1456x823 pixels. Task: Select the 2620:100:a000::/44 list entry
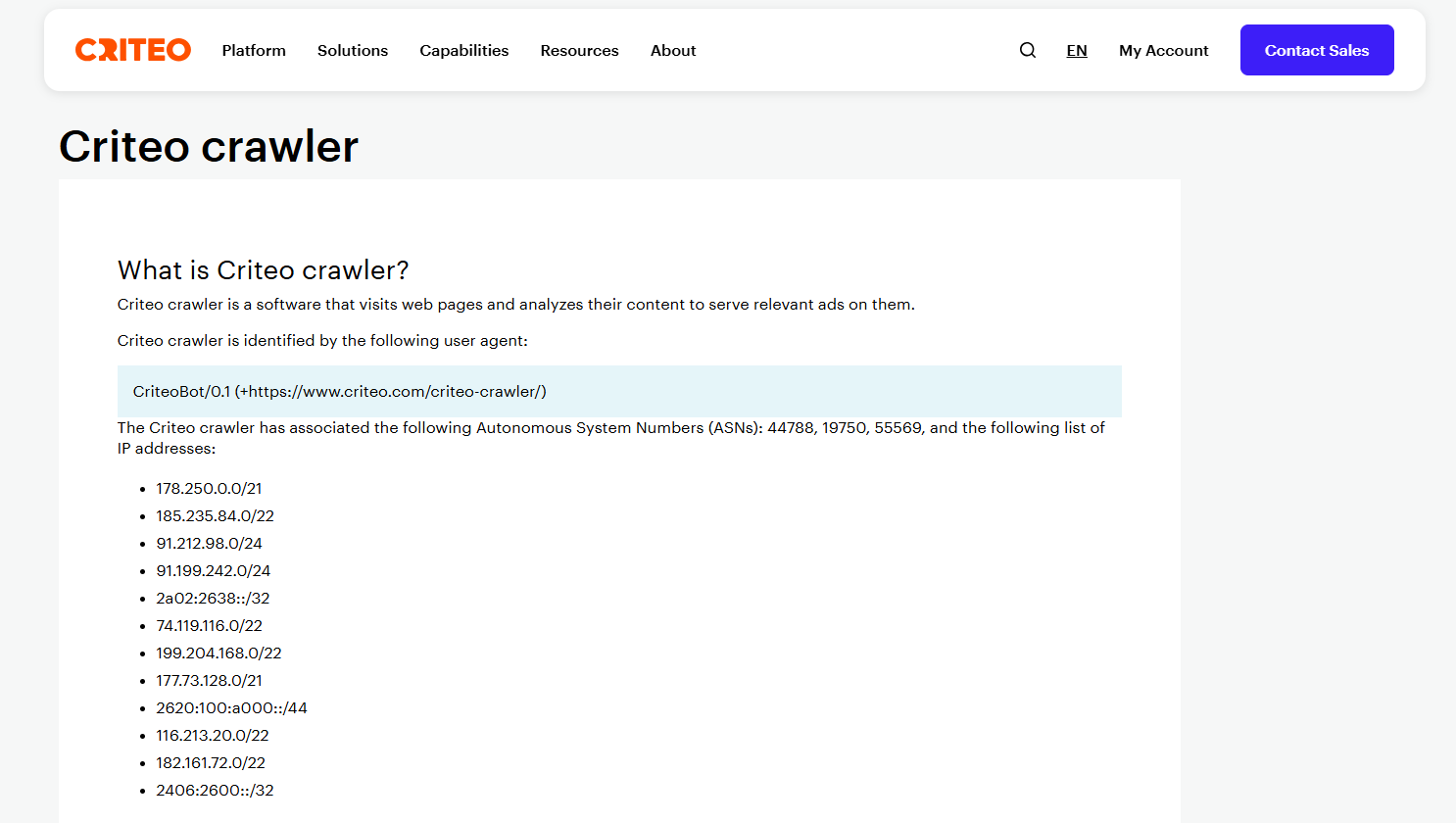(231, 707)
